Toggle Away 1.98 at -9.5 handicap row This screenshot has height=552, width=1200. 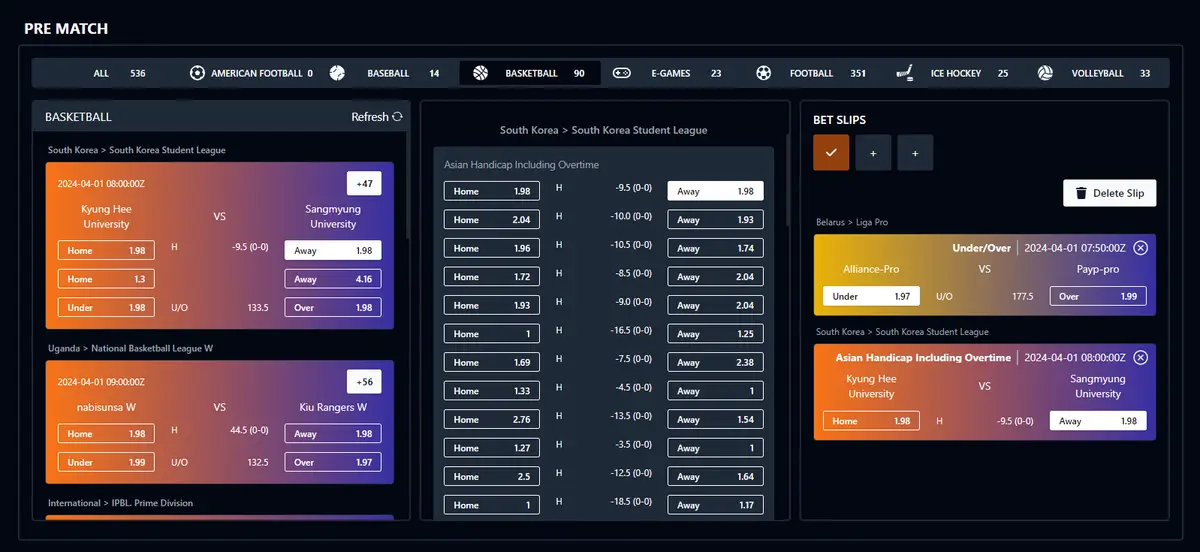[x=715, y=191]
